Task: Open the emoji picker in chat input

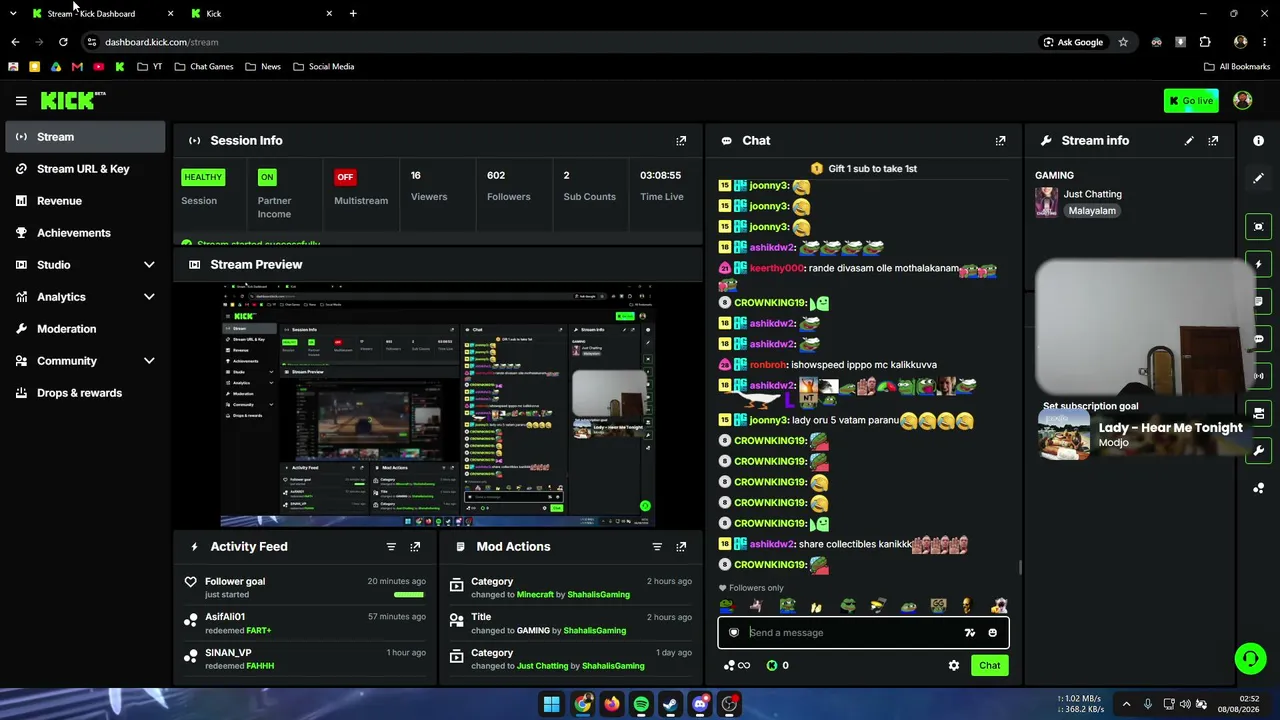Action: click(992, 633)
